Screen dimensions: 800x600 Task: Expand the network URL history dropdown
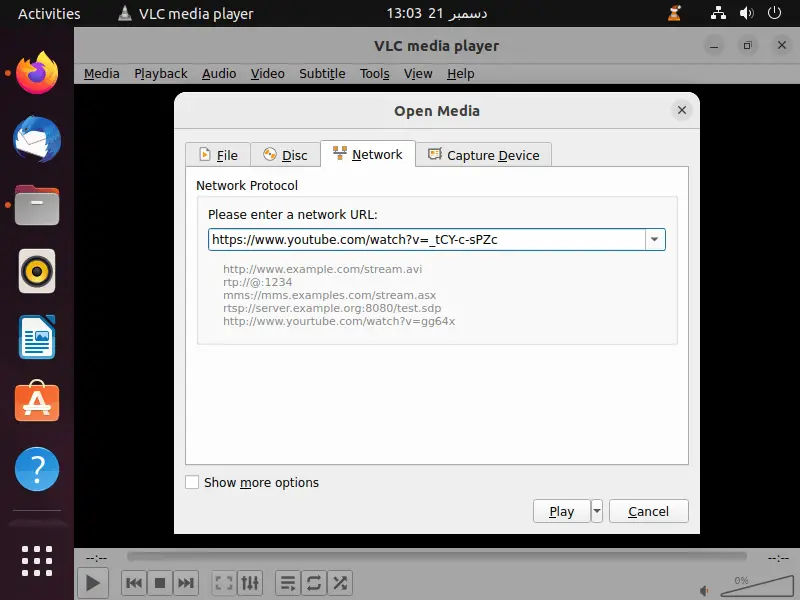coord(655,239)
